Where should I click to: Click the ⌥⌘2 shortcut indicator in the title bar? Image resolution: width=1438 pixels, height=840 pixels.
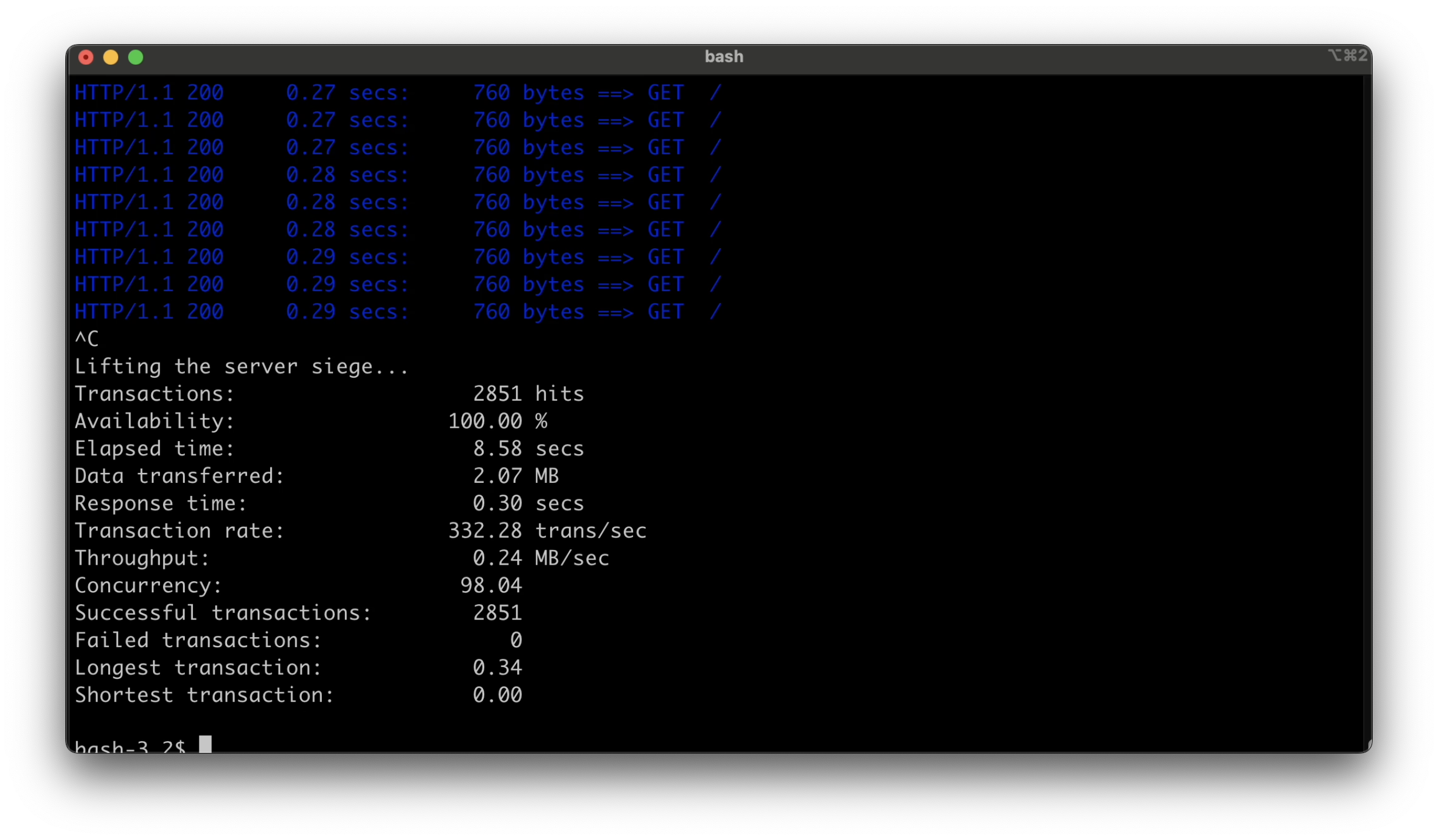[x=1347, y=55]
